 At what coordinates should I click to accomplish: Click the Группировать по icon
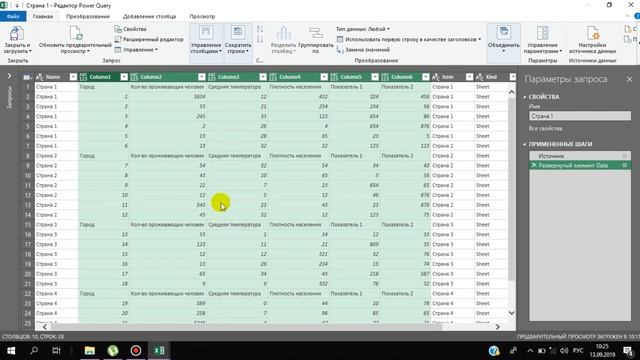pos(316,33)
